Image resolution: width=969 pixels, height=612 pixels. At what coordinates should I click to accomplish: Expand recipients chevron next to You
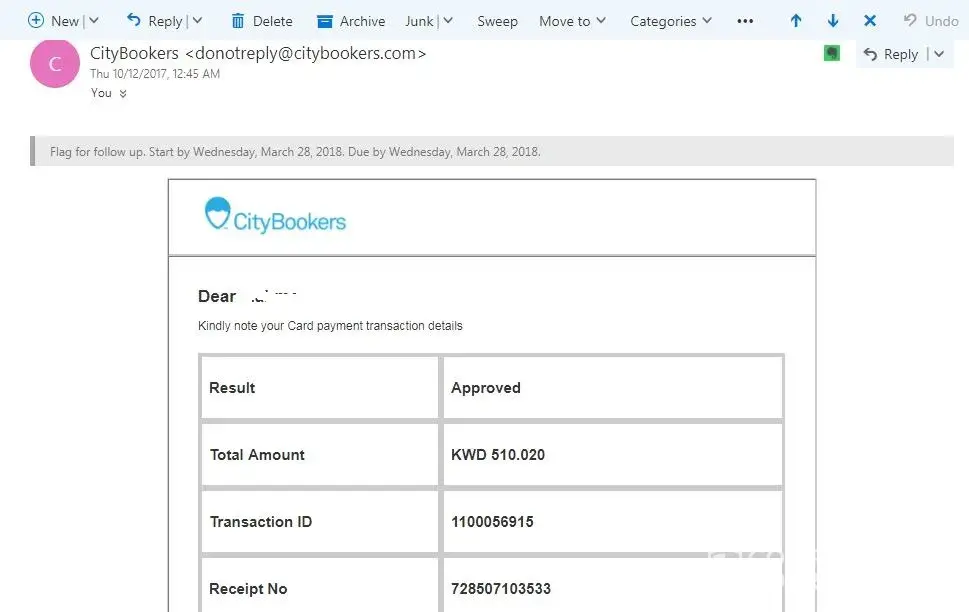123,94
